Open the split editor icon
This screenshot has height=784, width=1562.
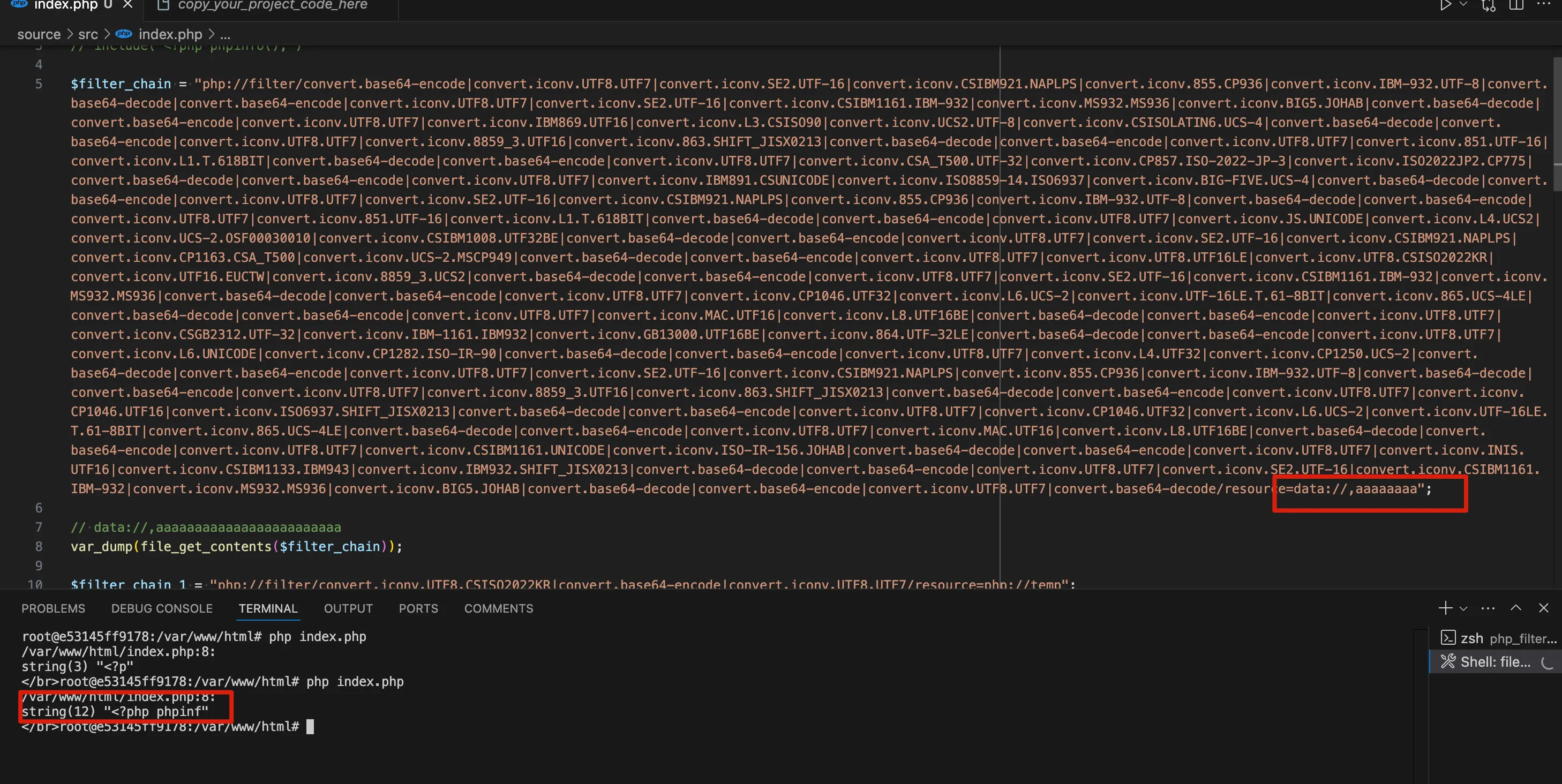click(1516, 5)
